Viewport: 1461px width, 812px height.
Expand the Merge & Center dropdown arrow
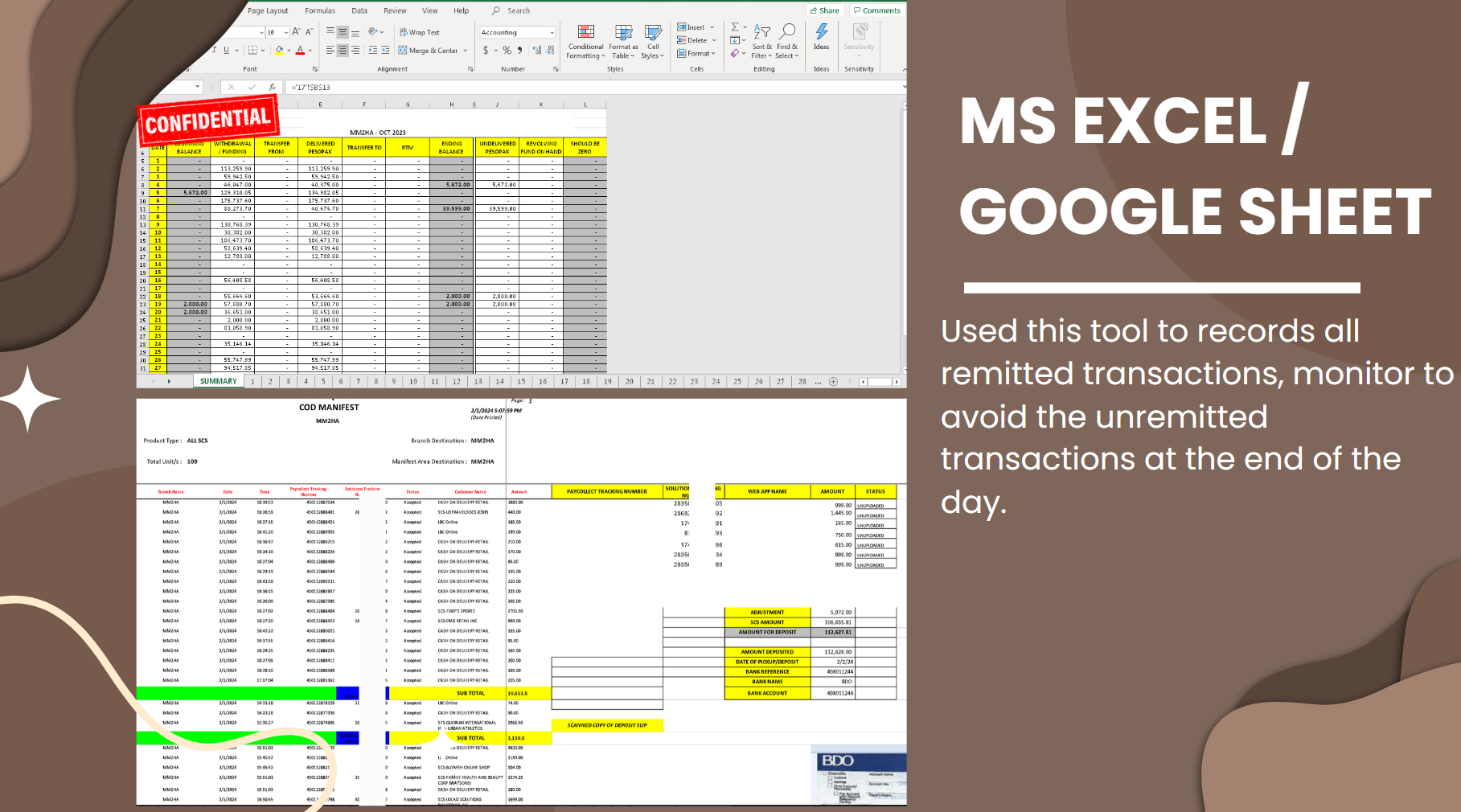click(466, 51)
